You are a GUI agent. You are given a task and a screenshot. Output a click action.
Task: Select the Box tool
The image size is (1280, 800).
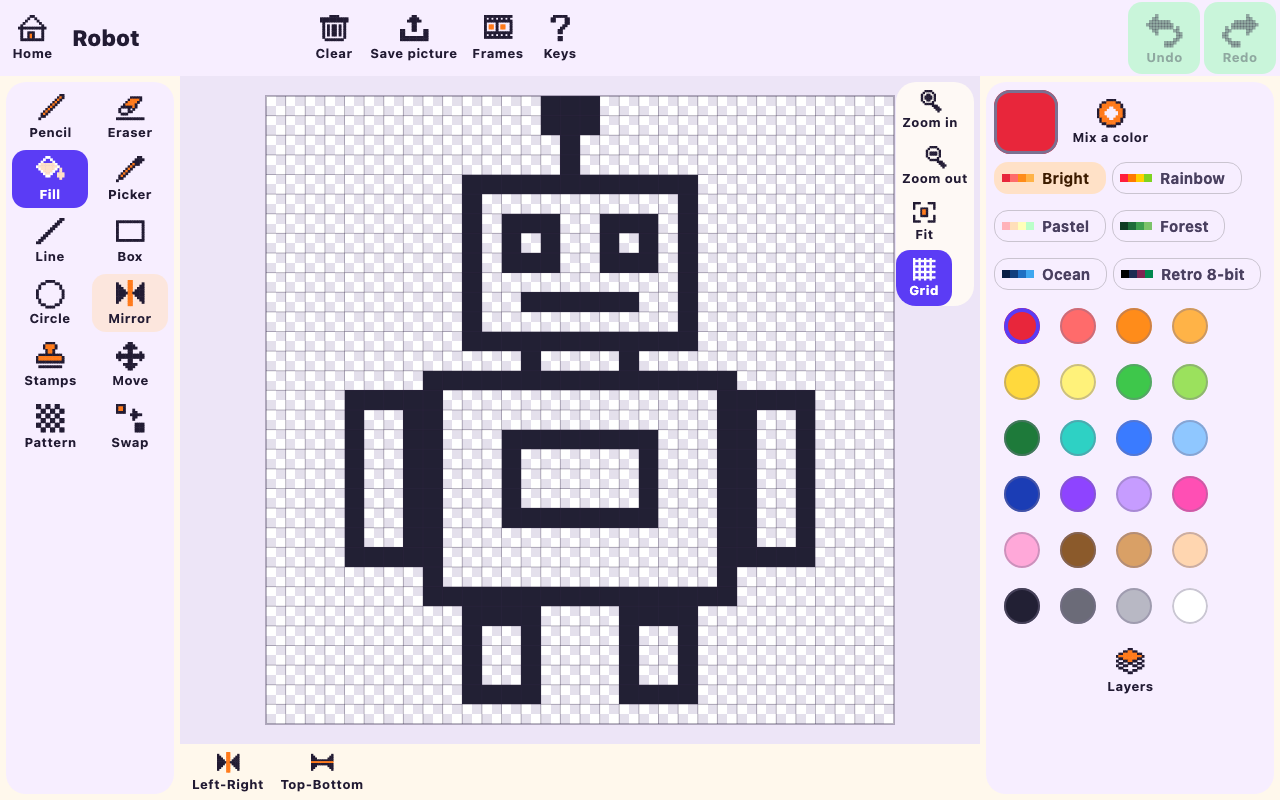(130, 241)
